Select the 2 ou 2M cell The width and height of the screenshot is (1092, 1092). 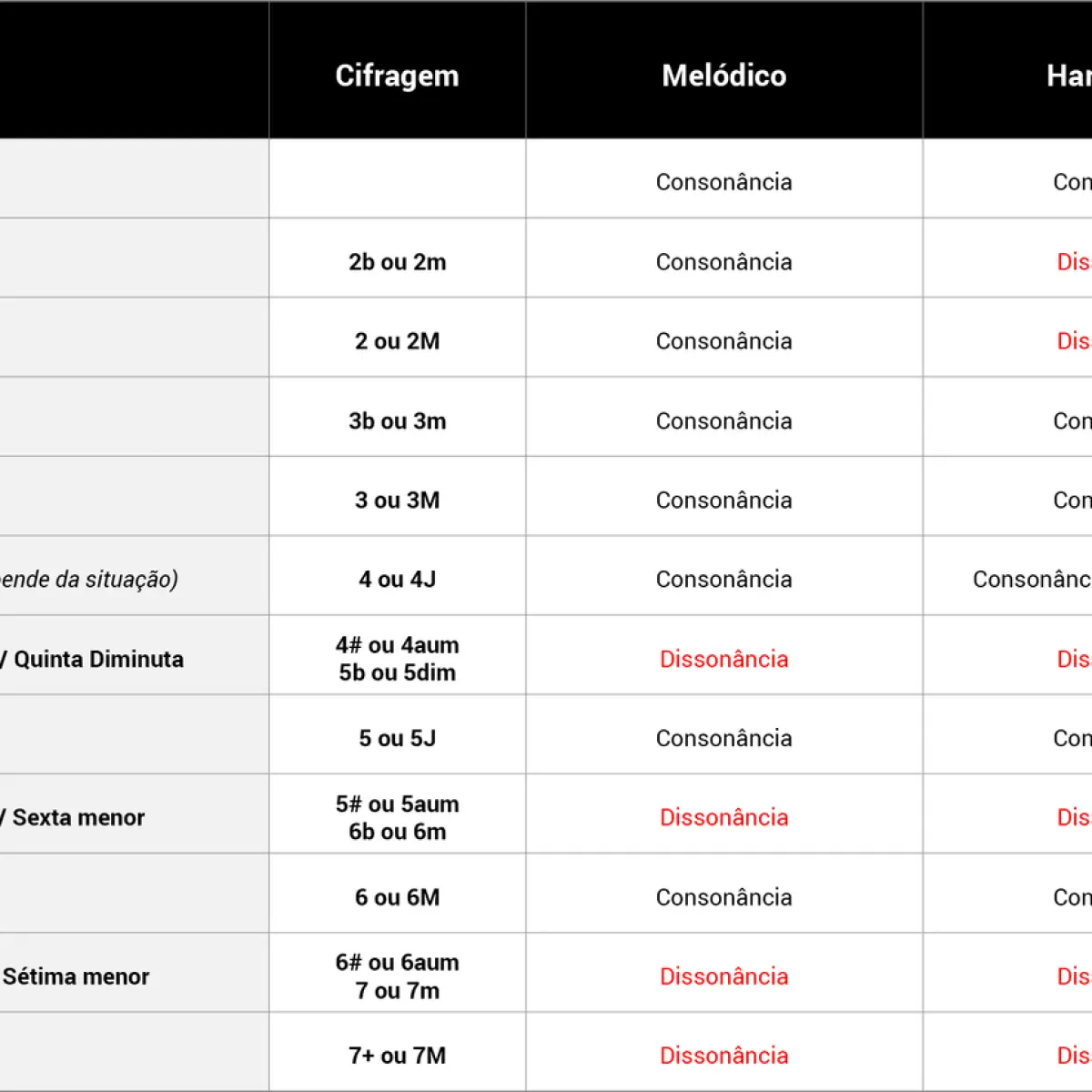397,341
